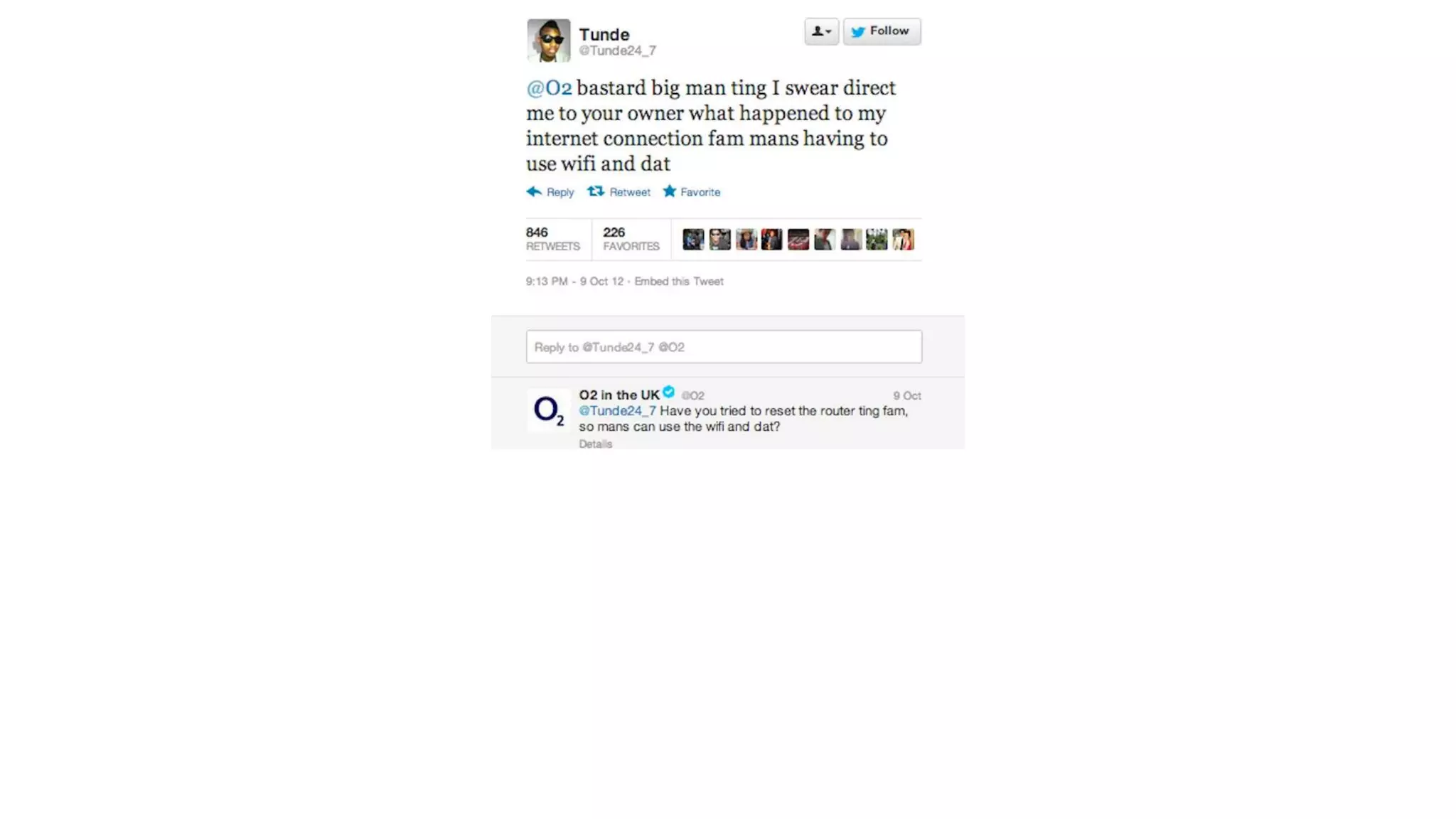Click the O2 logo avatar
Image resolution: width=1456 pixels, height=819 pixels.
tap(548, 410)
